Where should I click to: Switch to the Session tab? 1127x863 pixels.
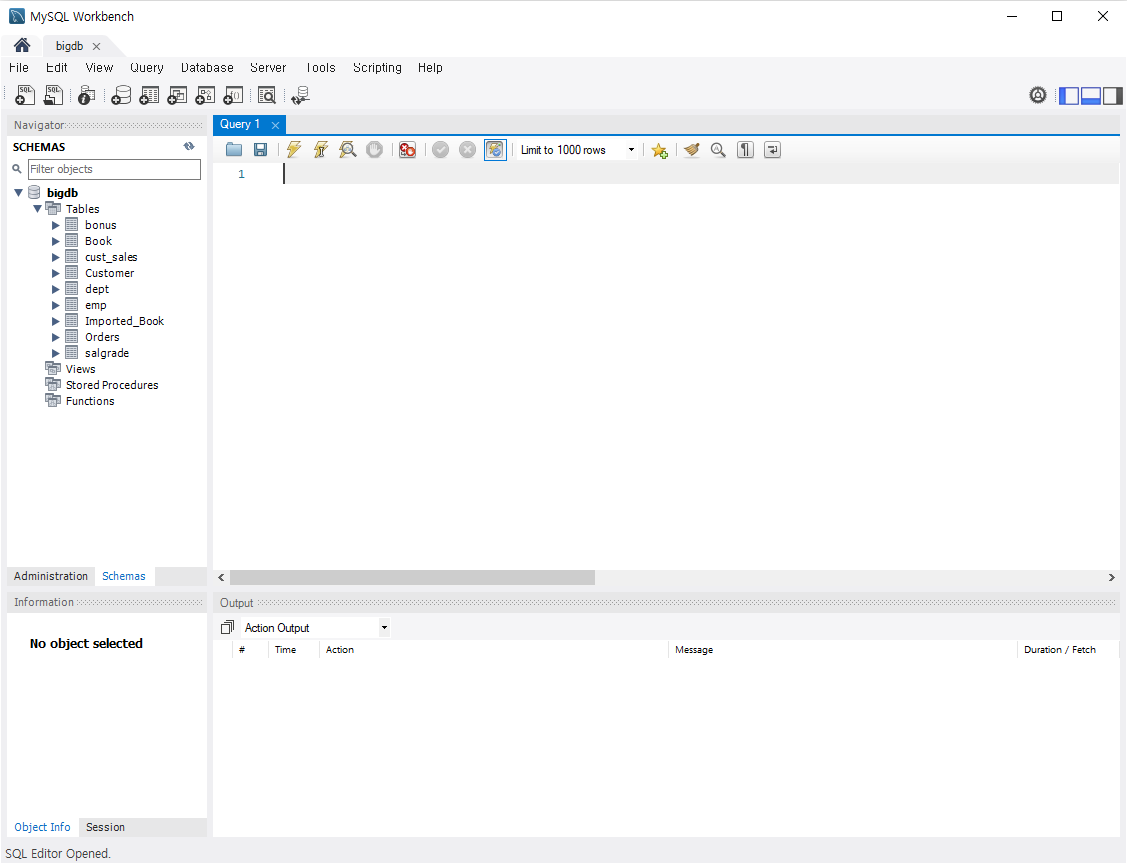(x=105, y=827)
